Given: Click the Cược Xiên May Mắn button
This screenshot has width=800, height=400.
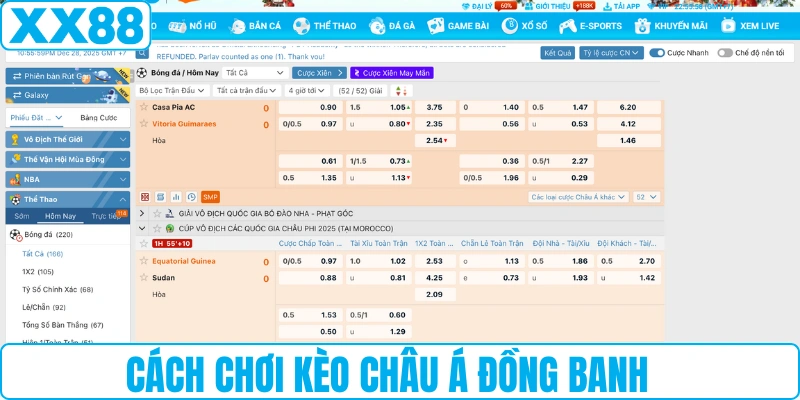Looking at the screenshot, I should [392, 73].
